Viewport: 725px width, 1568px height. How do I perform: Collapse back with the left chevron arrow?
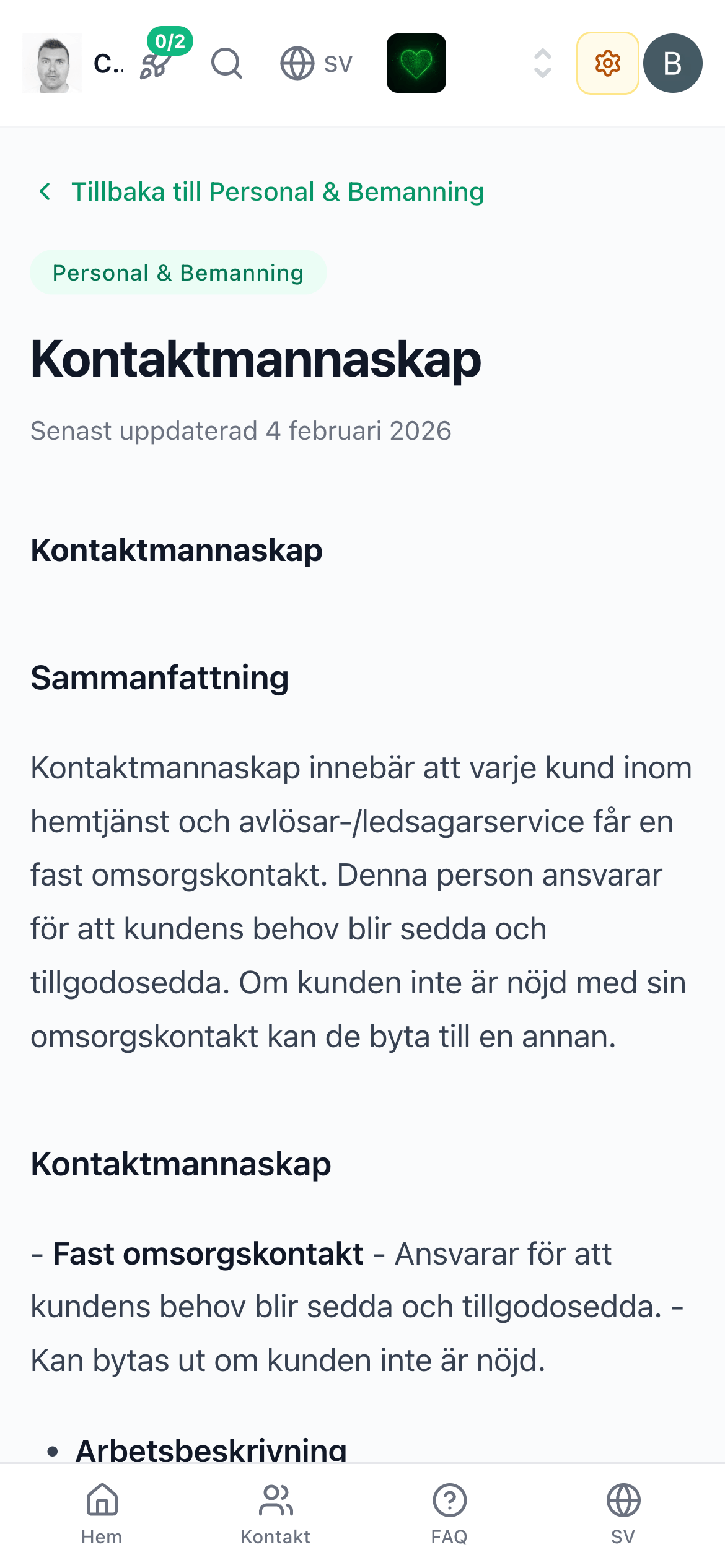click(45, 191)
